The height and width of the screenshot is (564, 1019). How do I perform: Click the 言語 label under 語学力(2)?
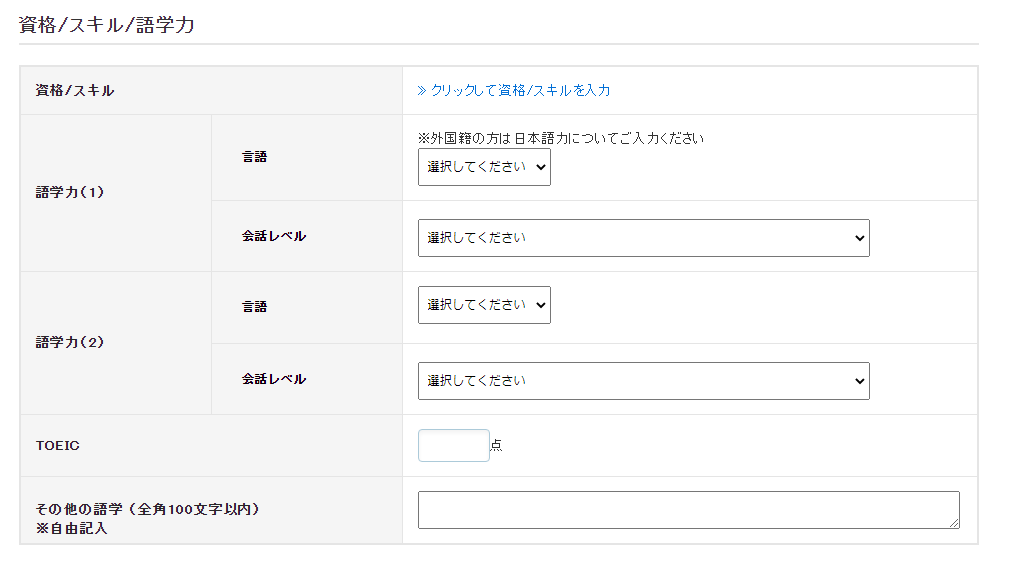(254, 307)
